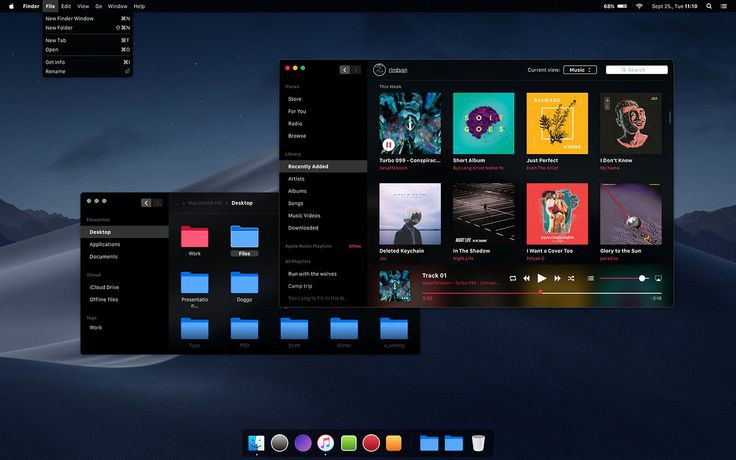Open the Trash in the Dock
This screenshot has height=460, width=736.
[x=478, y=443]
